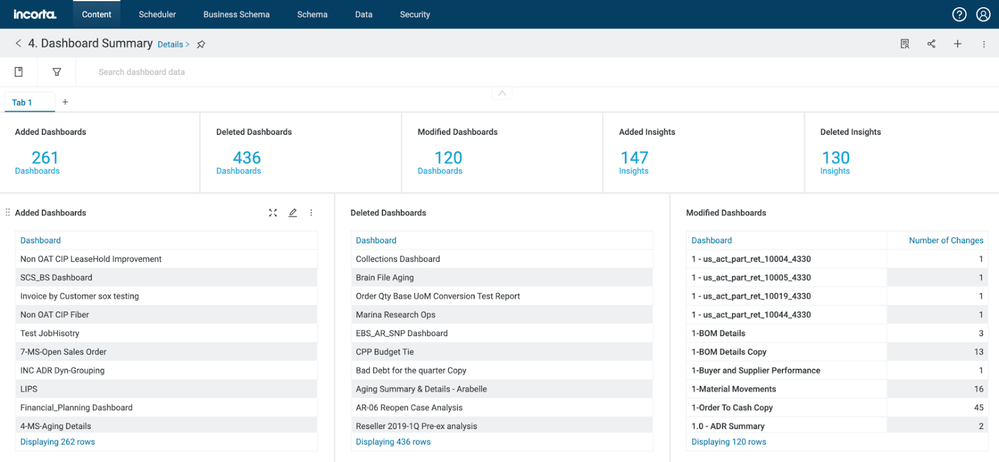Collapse the filter bar chevron
999x462 pixels.
pos(502,93)
